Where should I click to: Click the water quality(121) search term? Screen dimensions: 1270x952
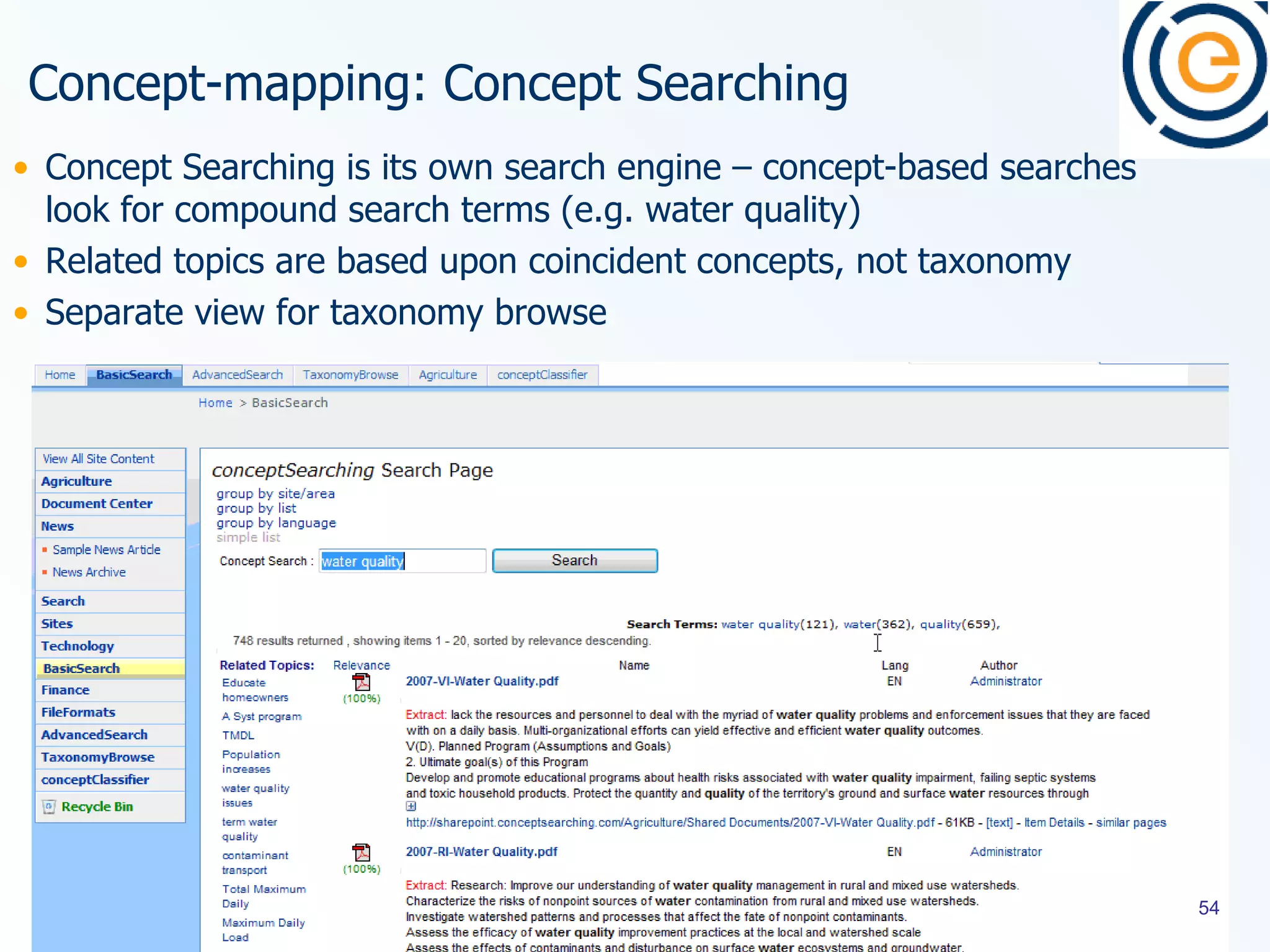pos(778,625)
